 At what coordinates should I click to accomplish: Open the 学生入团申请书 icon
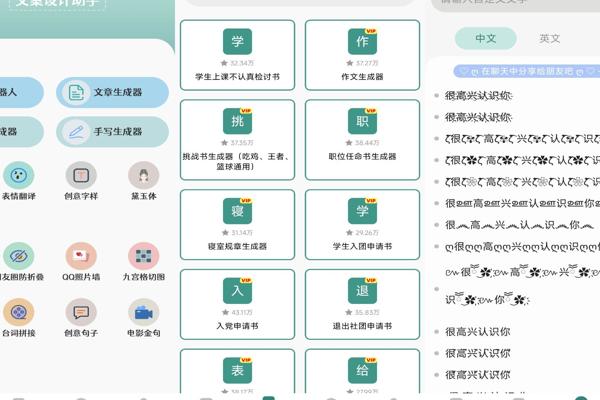[362, 211]
